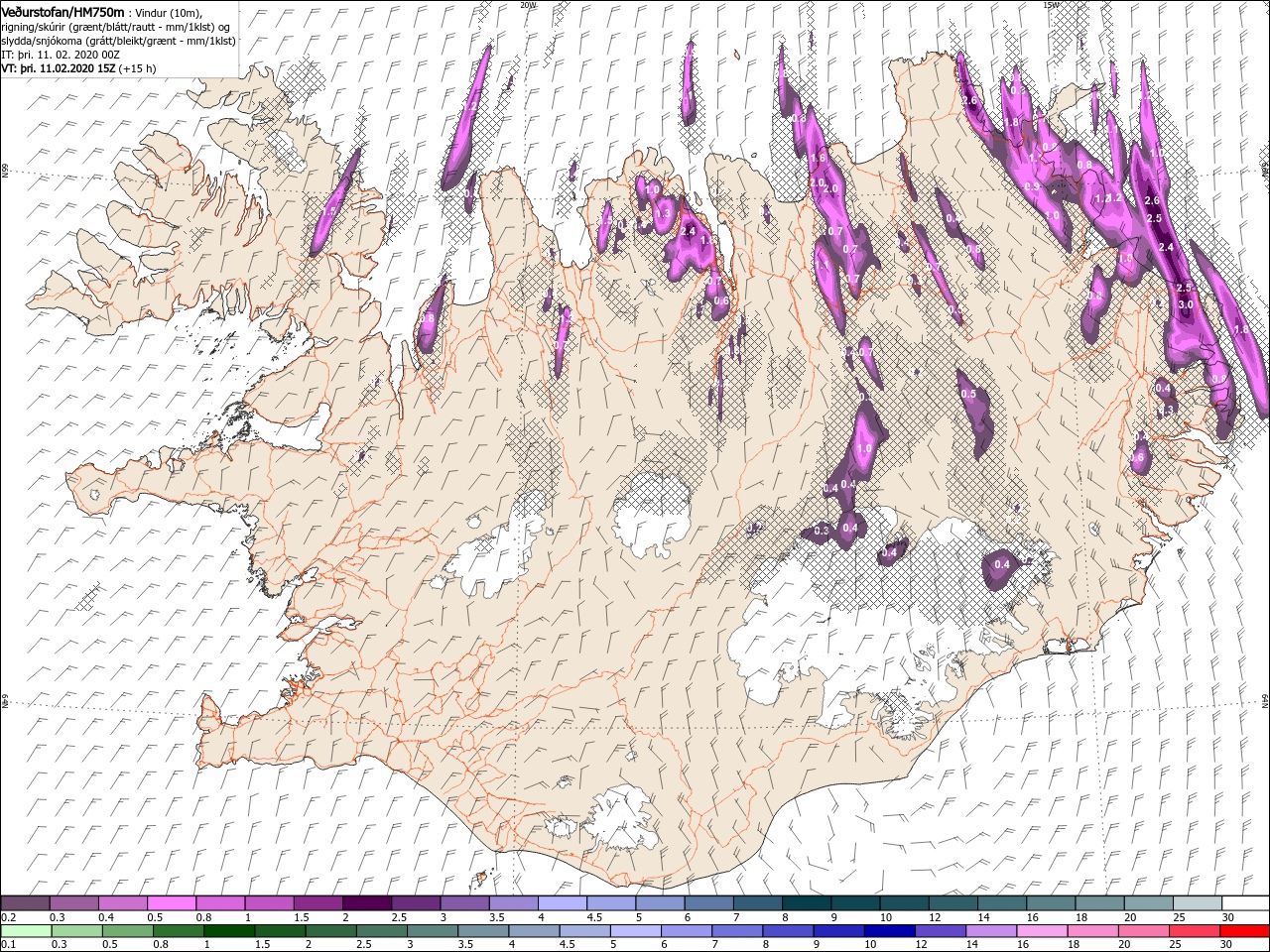Click the dark mauve 0.2 swatch in the upper legend row
Viewport: 1270px width, 952px height.
(x=26, y=903)
